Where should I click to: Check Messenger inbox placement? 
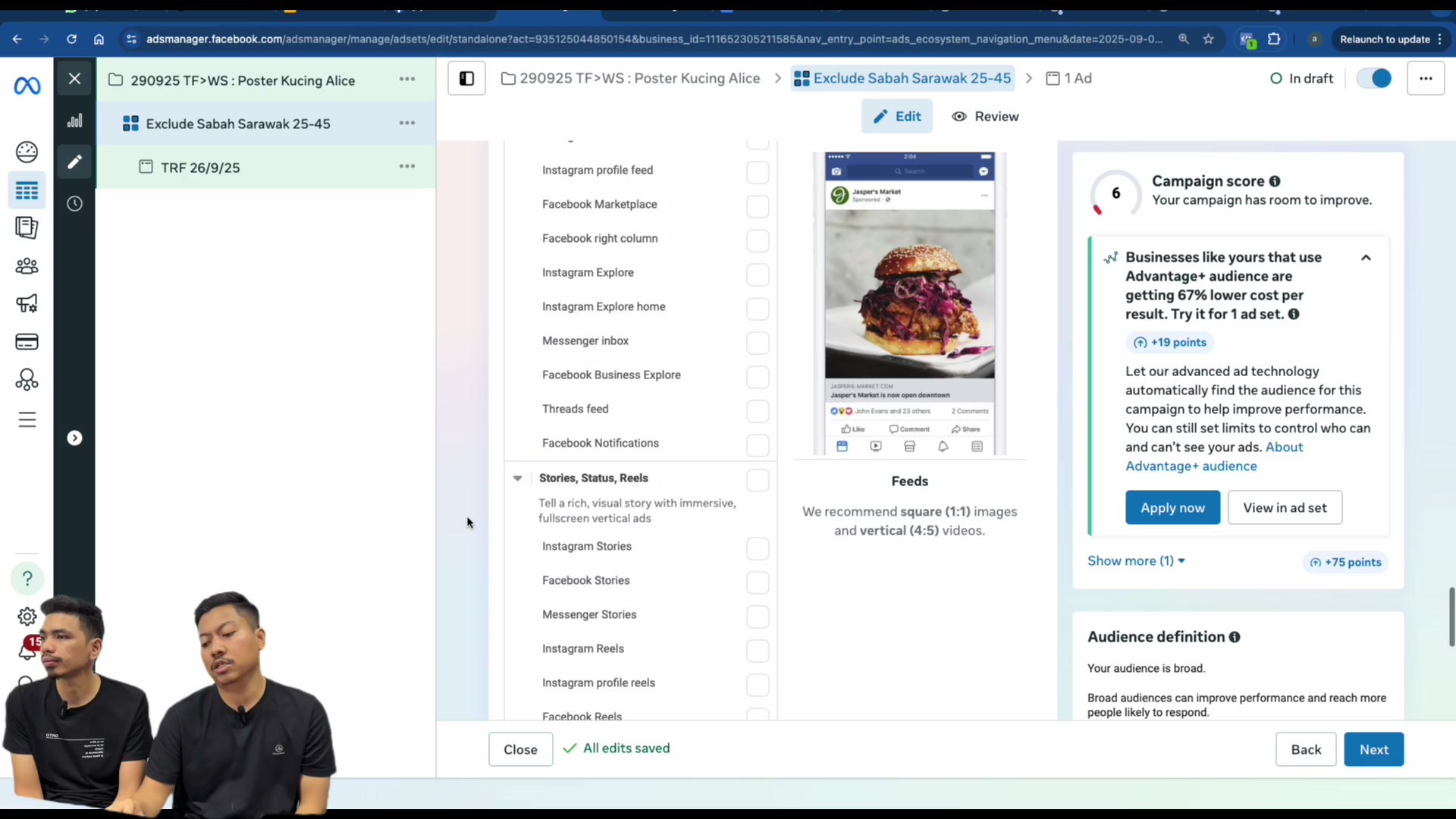(758, 343)
